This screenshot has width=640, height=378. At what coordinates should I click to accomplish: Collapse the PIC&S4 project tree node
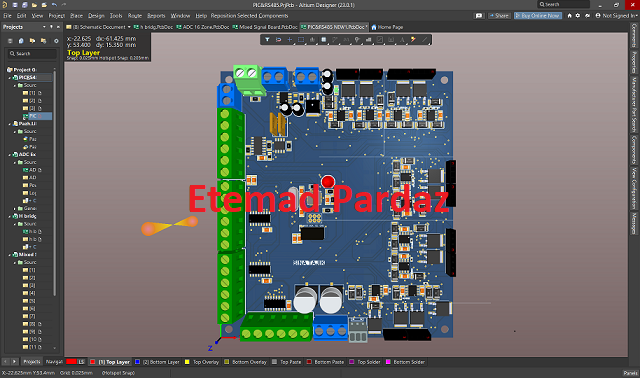[x=10, y=78]
